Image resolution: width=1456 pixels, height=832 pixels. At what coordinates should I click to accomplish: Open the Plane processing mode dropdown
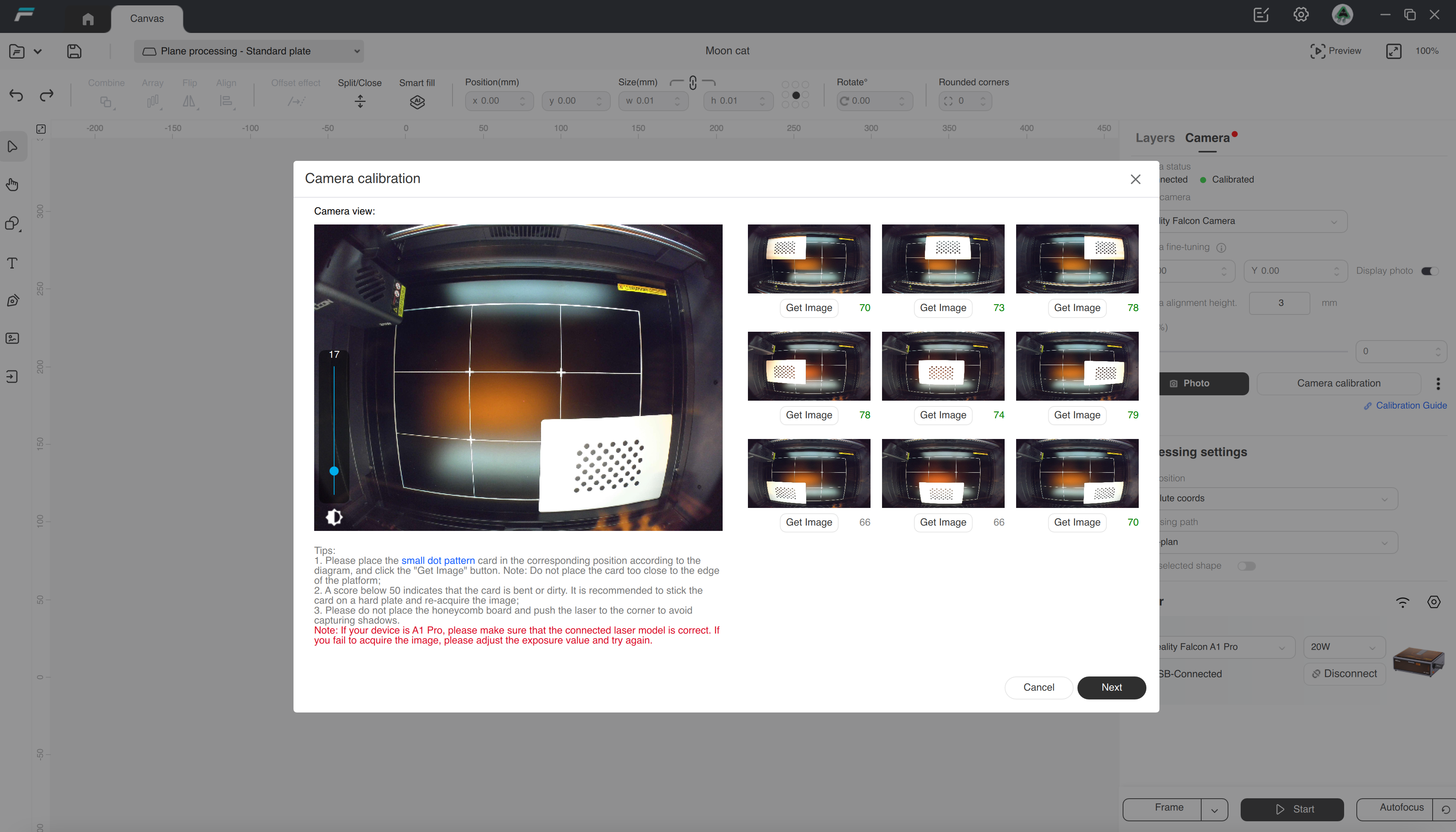pyautogui.click(x=249, y=51)
